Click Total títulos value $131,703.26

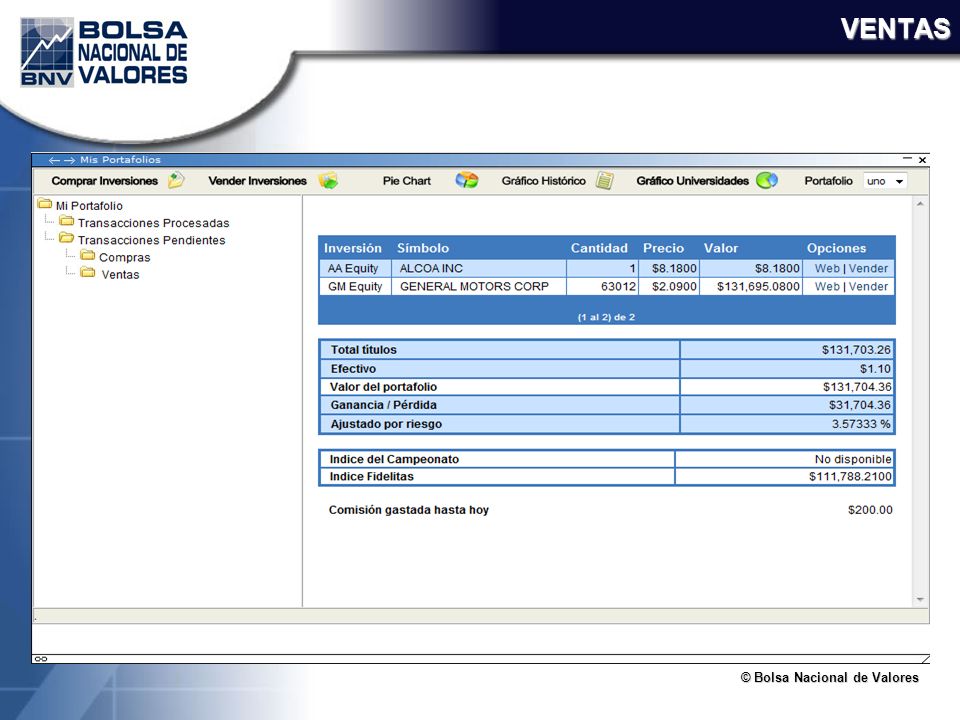coord(856,350)
